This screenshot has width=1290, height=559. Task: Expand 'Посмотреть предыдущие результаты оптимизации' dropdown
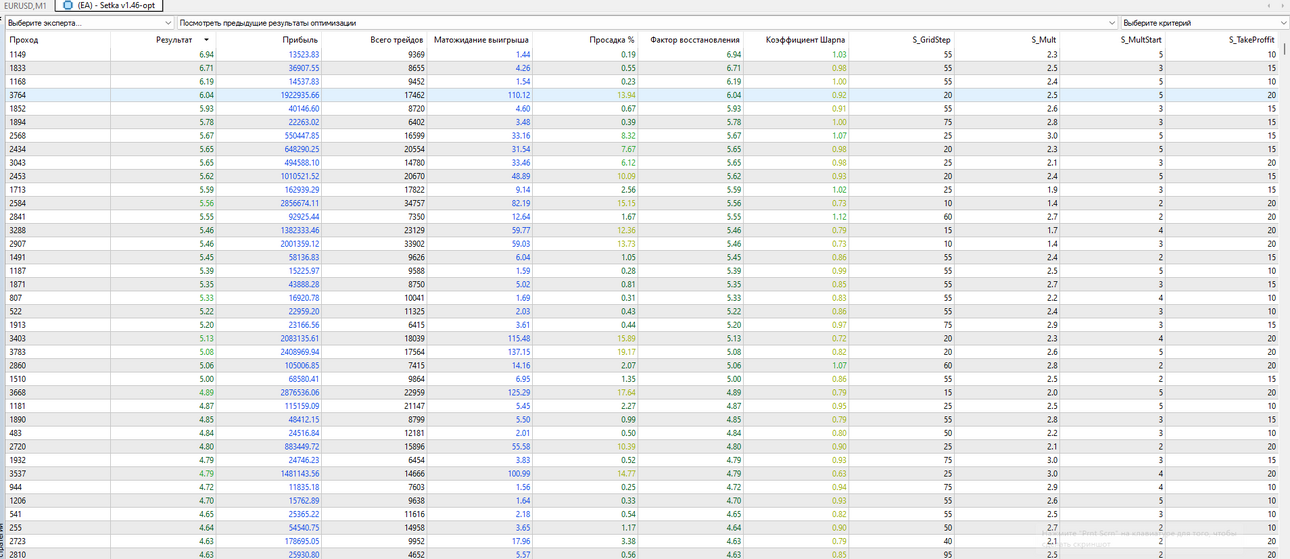(647, 22)
